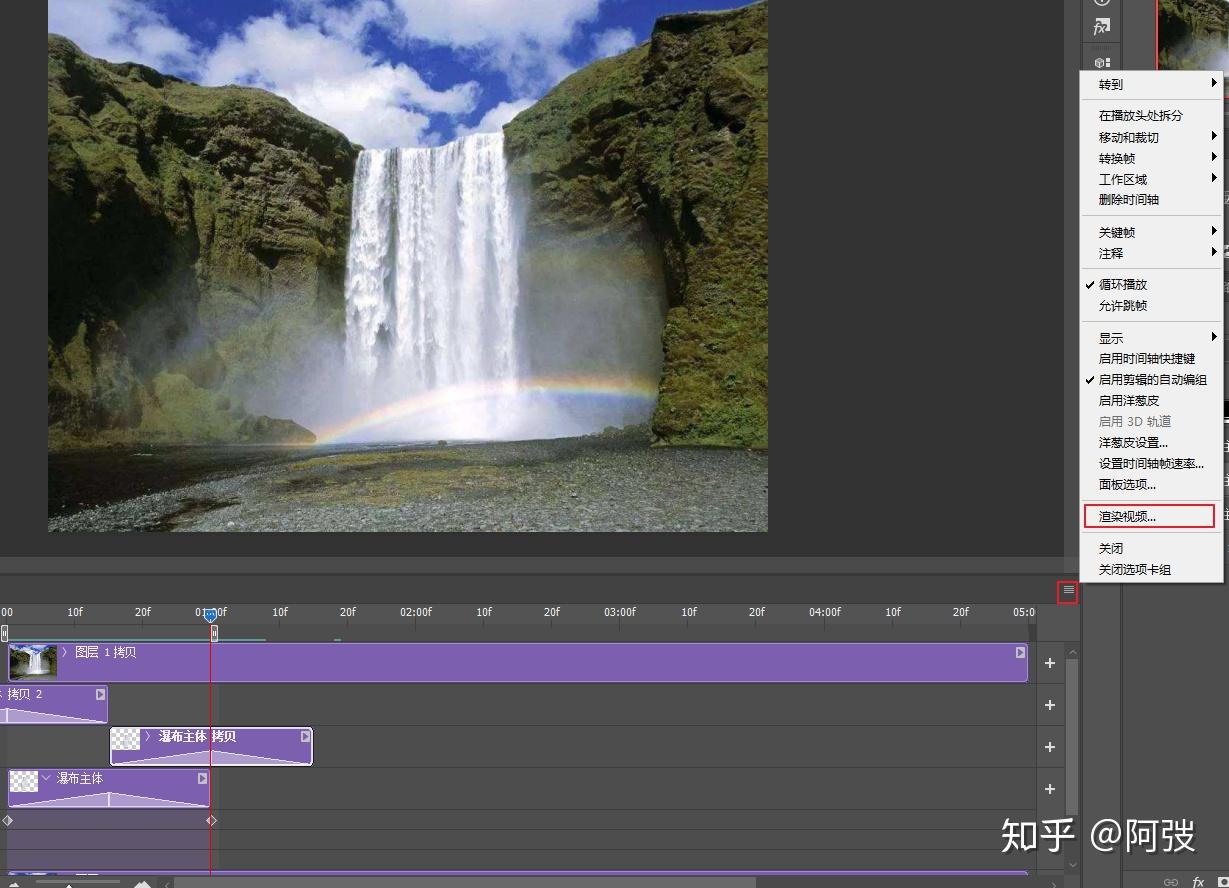This screenshot has width=1229, height=888.
Task: Open the 3D panel cube icon
Action: point(1101,62)
